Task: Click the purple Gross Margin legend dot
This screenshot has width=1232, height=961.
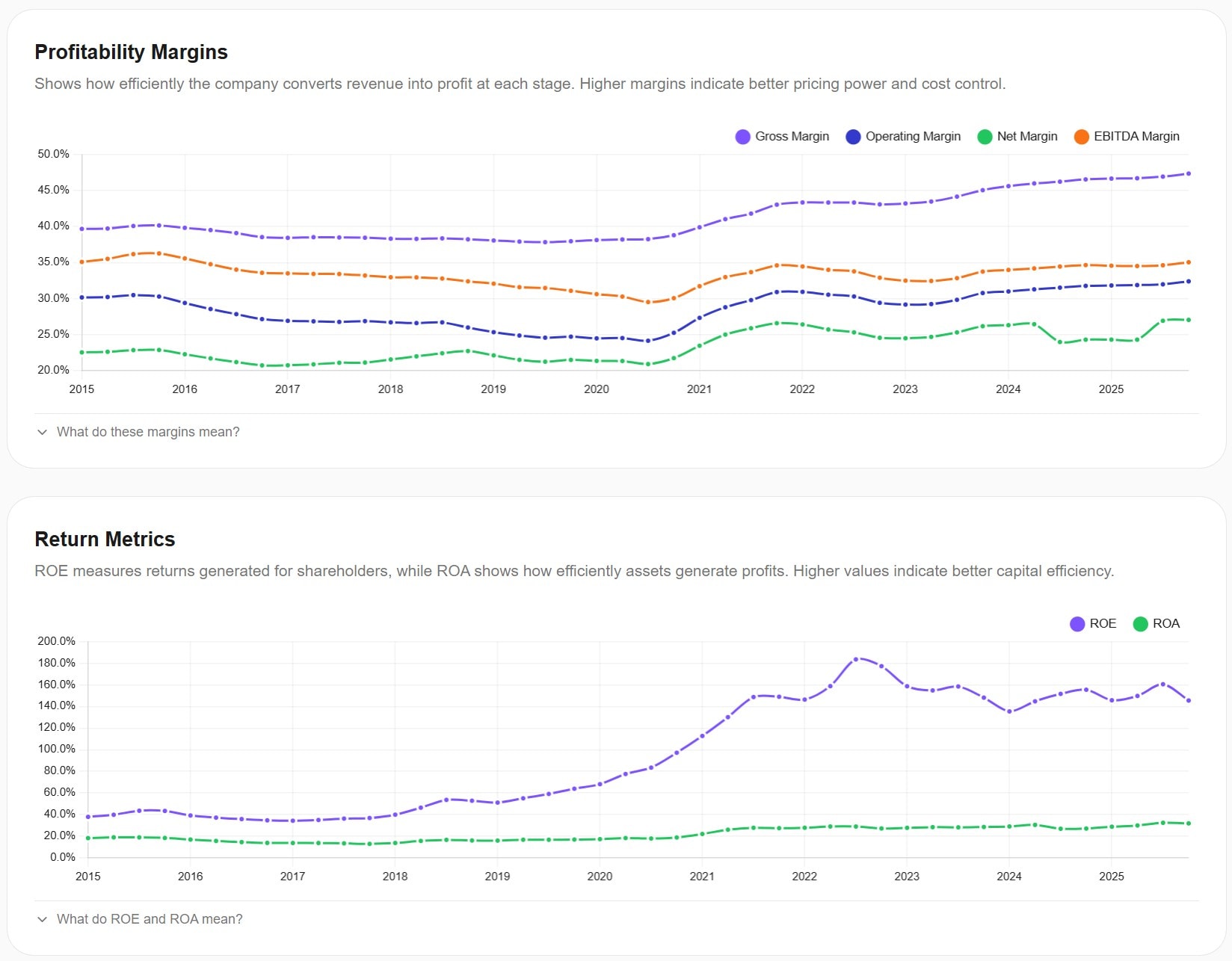Action: [741, 136]
